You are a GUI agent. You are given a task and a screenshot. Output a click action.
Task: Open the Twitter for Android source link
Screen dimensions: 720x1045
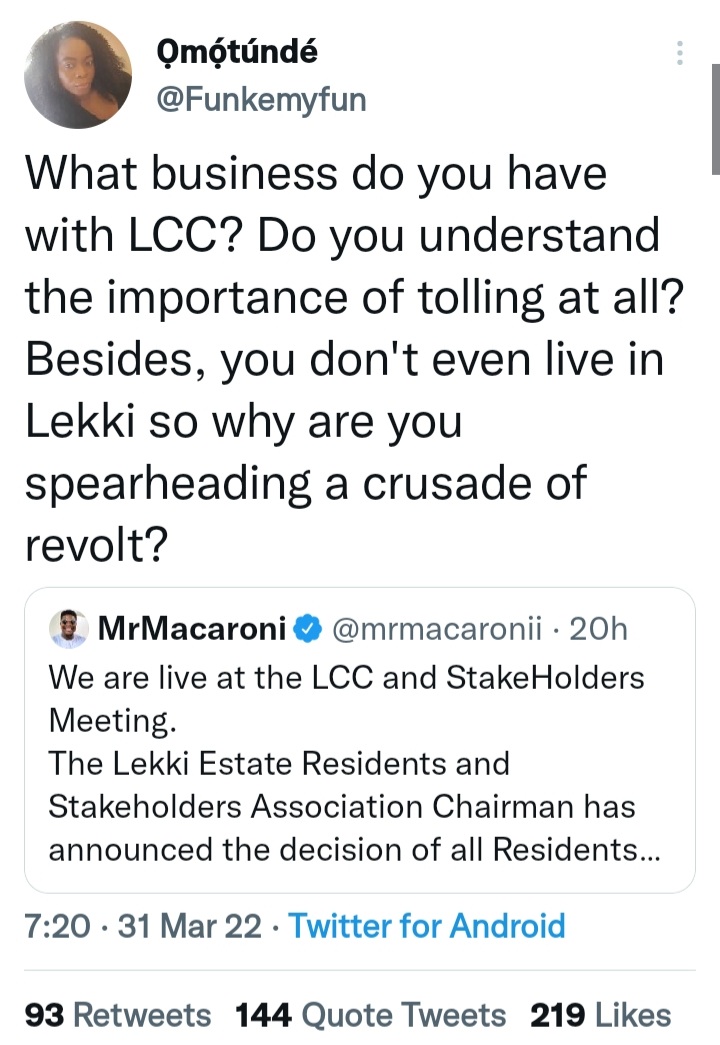(x=427, y=925)
